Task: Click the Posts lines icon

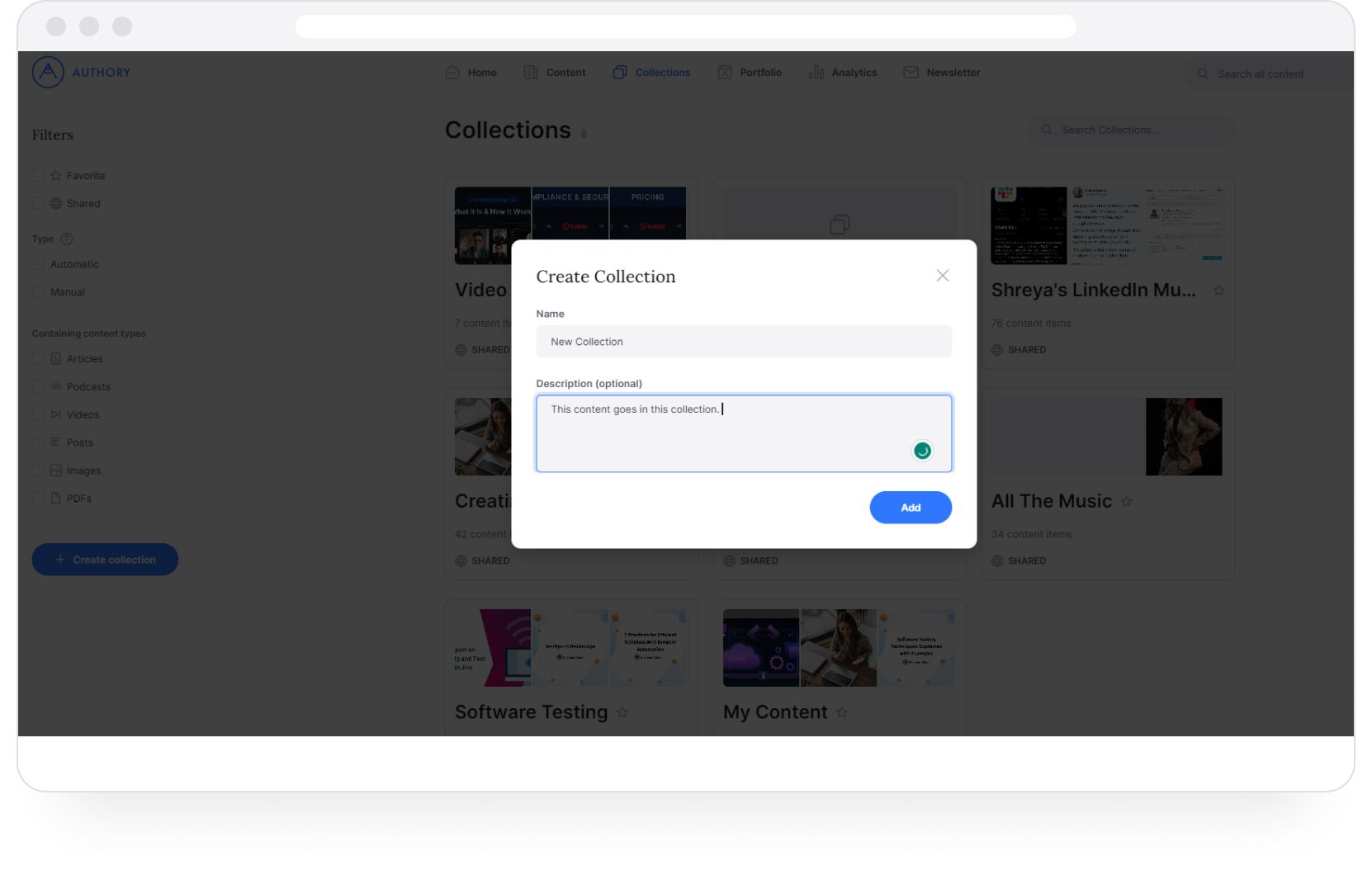Action: [x=56, y=442]
